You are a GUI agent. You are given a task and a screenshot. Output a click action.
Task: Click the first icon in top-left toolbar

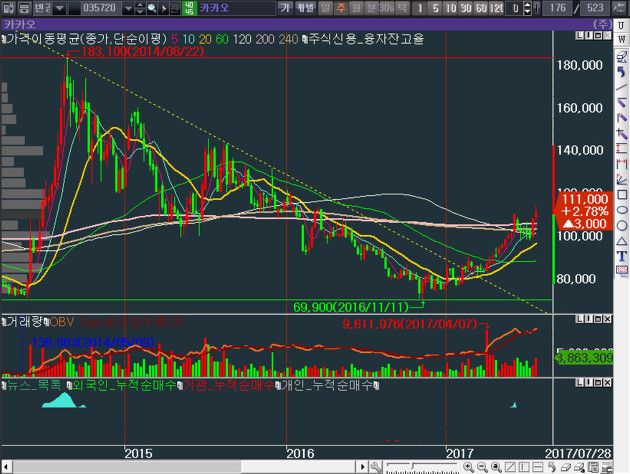pyautogui.click(x=8, y=8)
